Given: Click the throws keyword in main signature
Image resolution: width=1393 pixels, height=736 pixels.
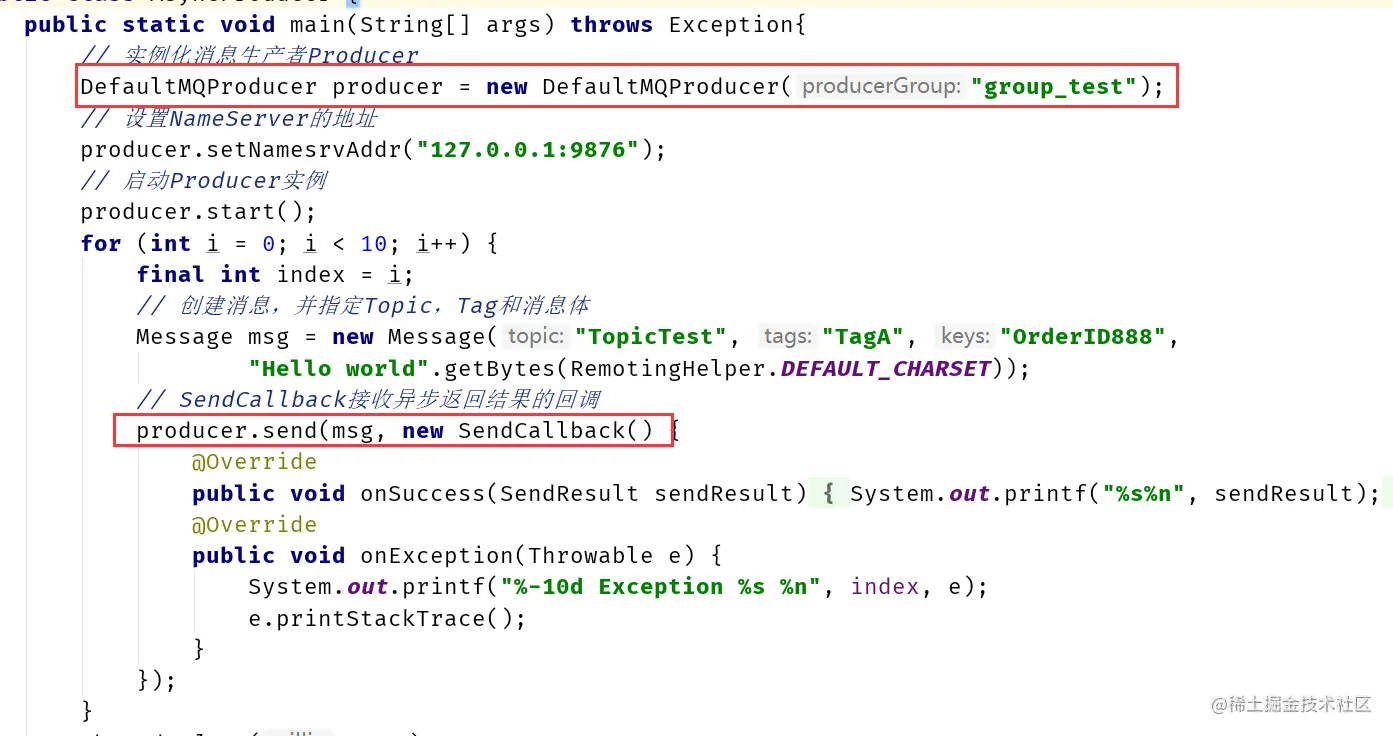Looking at the screenshot, I should pyautogui.click(x=612, y=24).
